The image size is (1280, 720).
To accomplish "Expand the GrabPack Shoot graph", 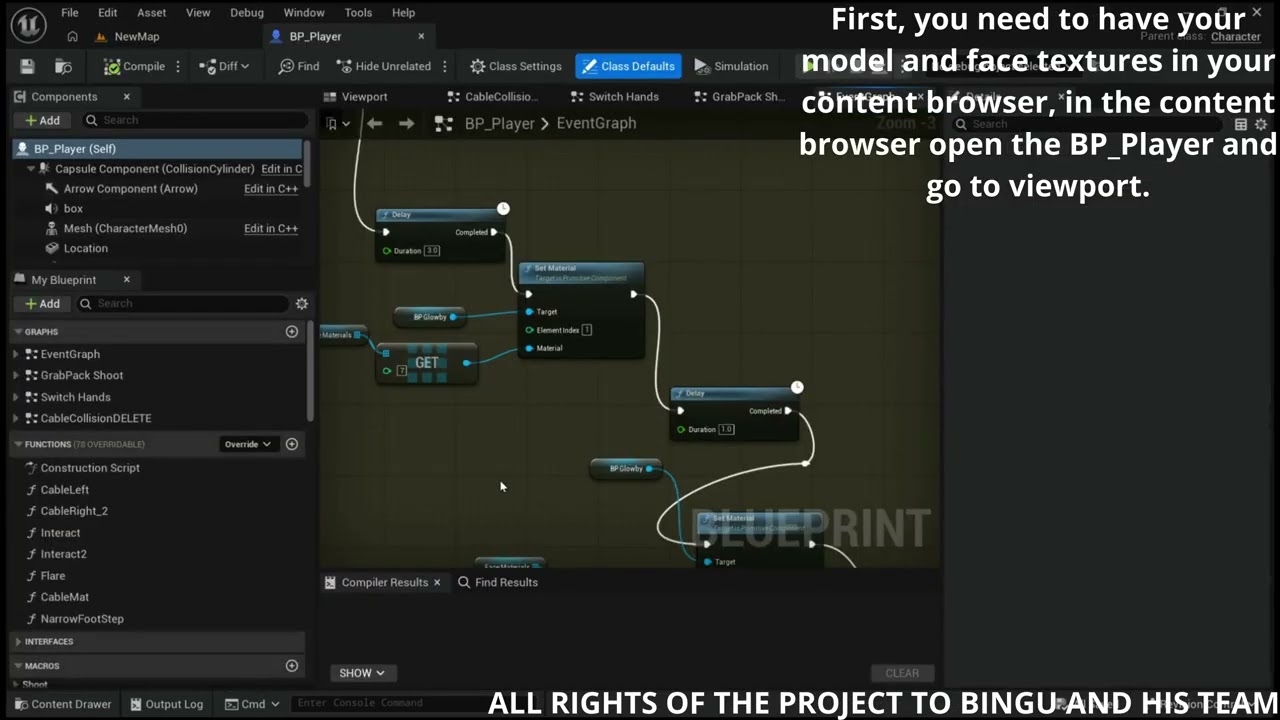I will tap(16, 376).
